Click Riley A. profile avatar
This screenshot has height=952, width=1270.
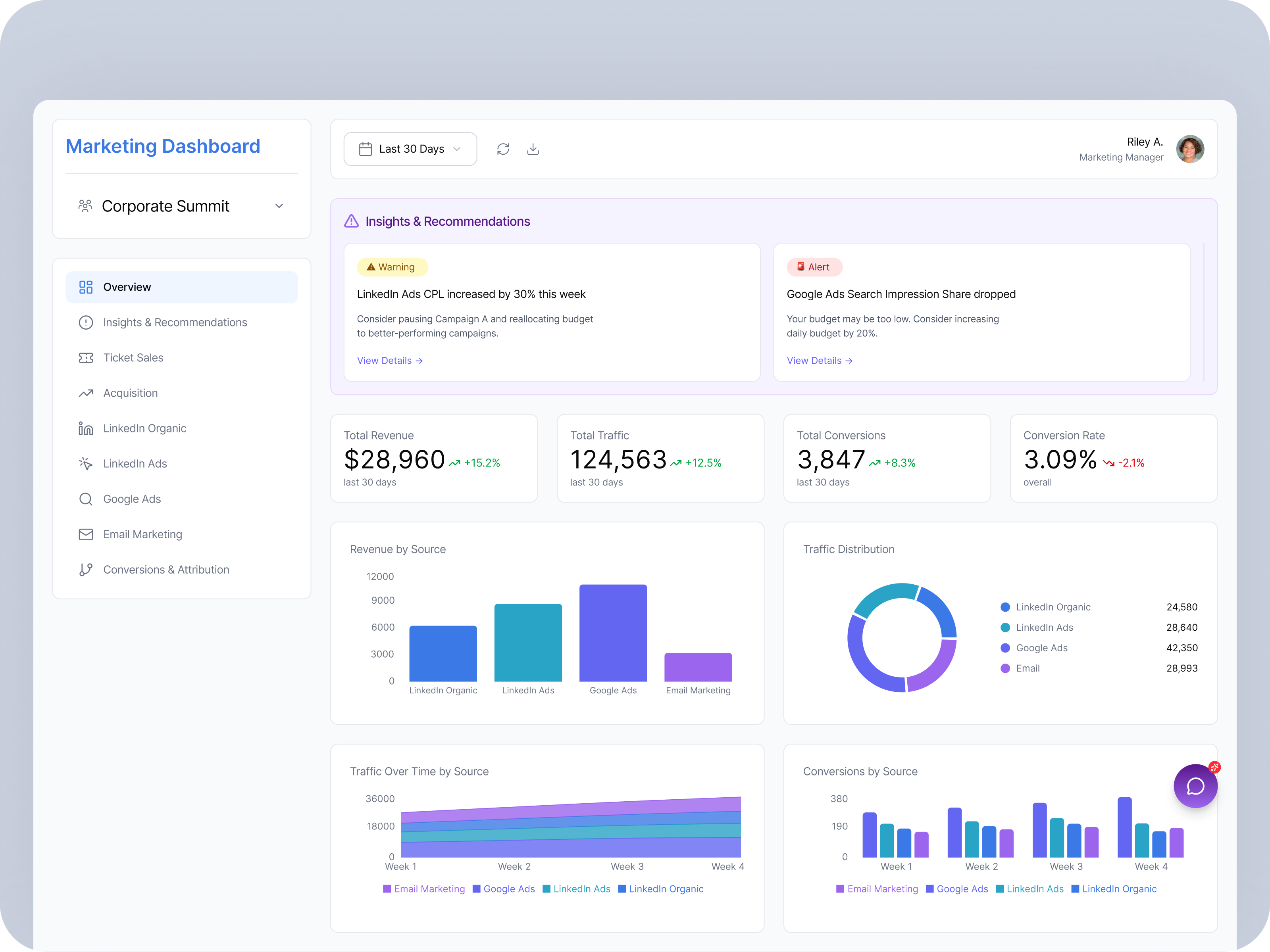1189,149
